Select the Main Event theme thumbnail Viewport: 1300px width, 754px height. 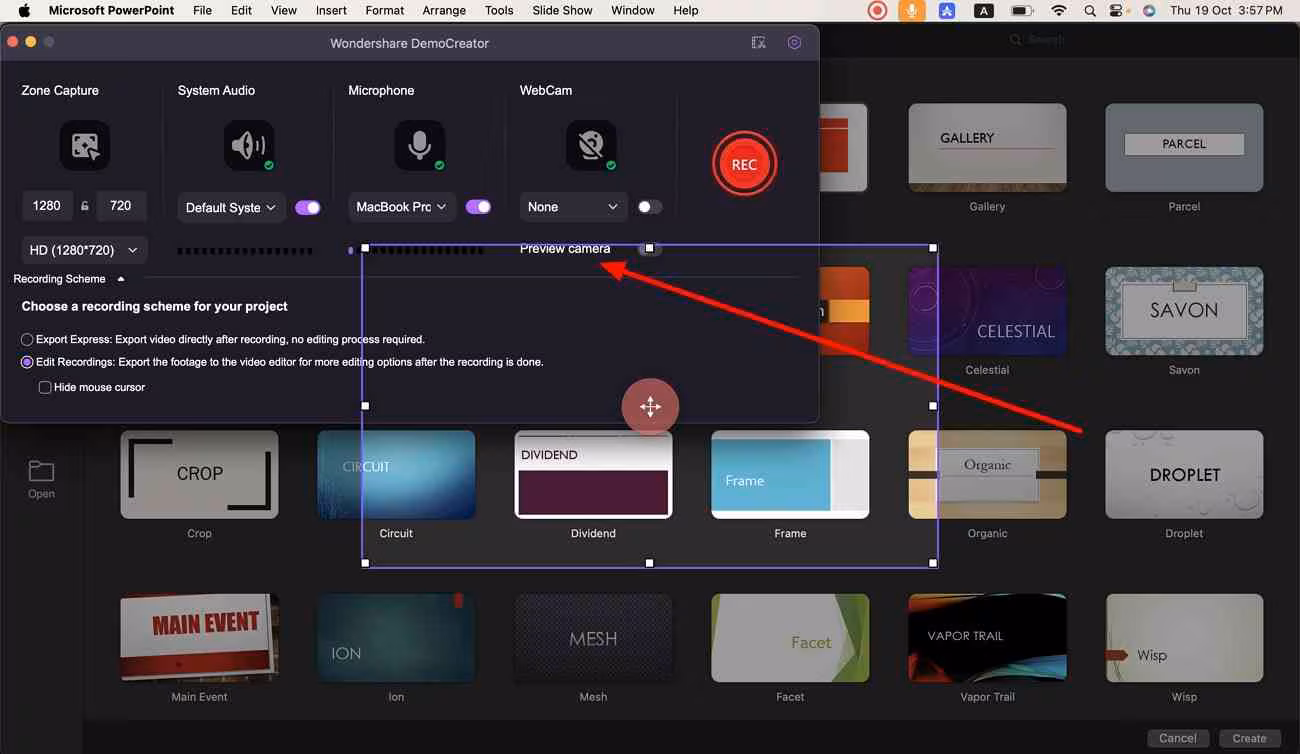(x=199, y=638)
